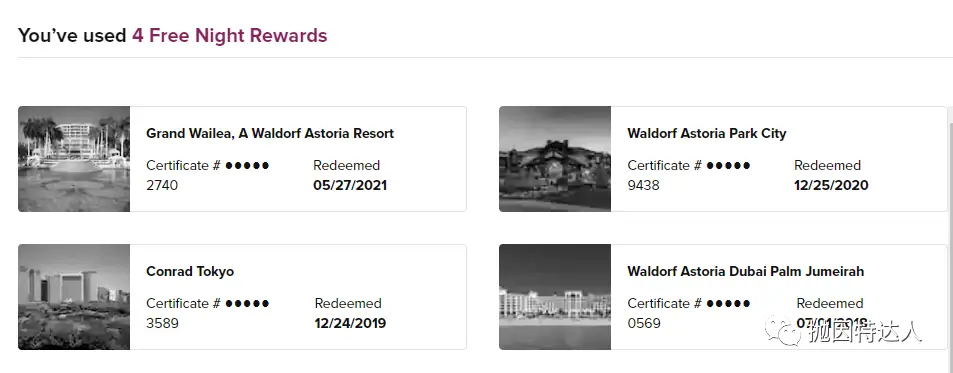This screenshot has width=953, height=373.
Task: Click the redeemed date 05/27/2021
Action: 350,185
